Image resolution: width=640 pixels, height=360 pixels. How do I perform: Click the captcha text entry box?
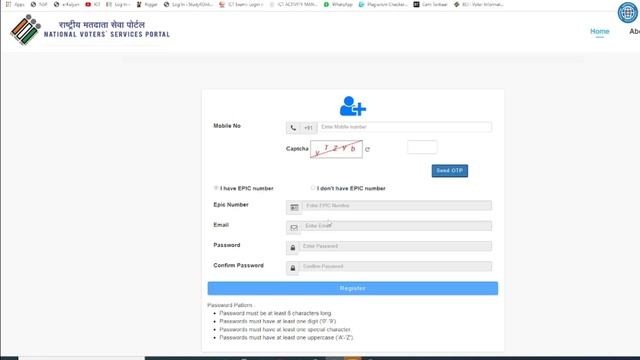pos(422,147)
